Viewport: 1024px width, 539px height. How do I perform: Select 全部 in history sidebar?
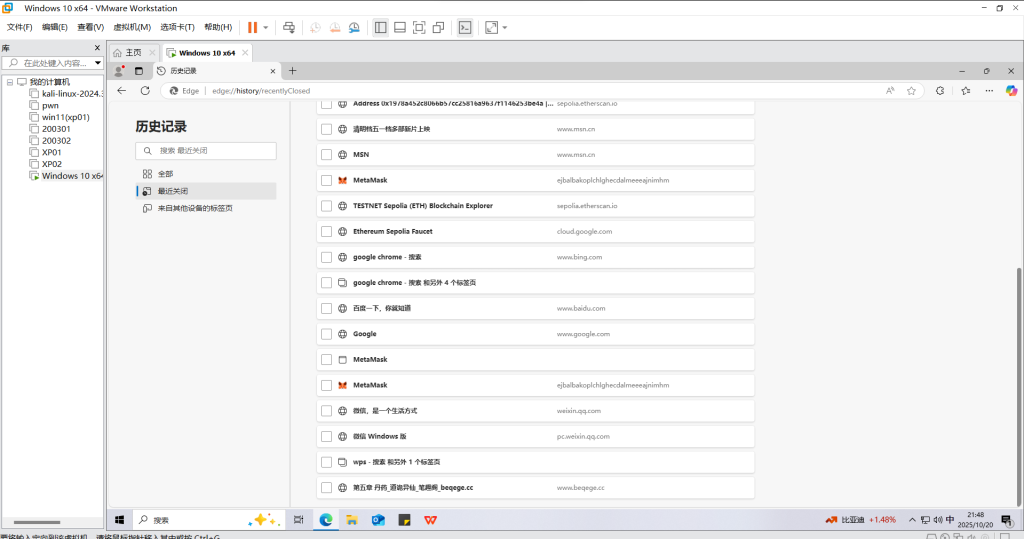tap(165, 174)
